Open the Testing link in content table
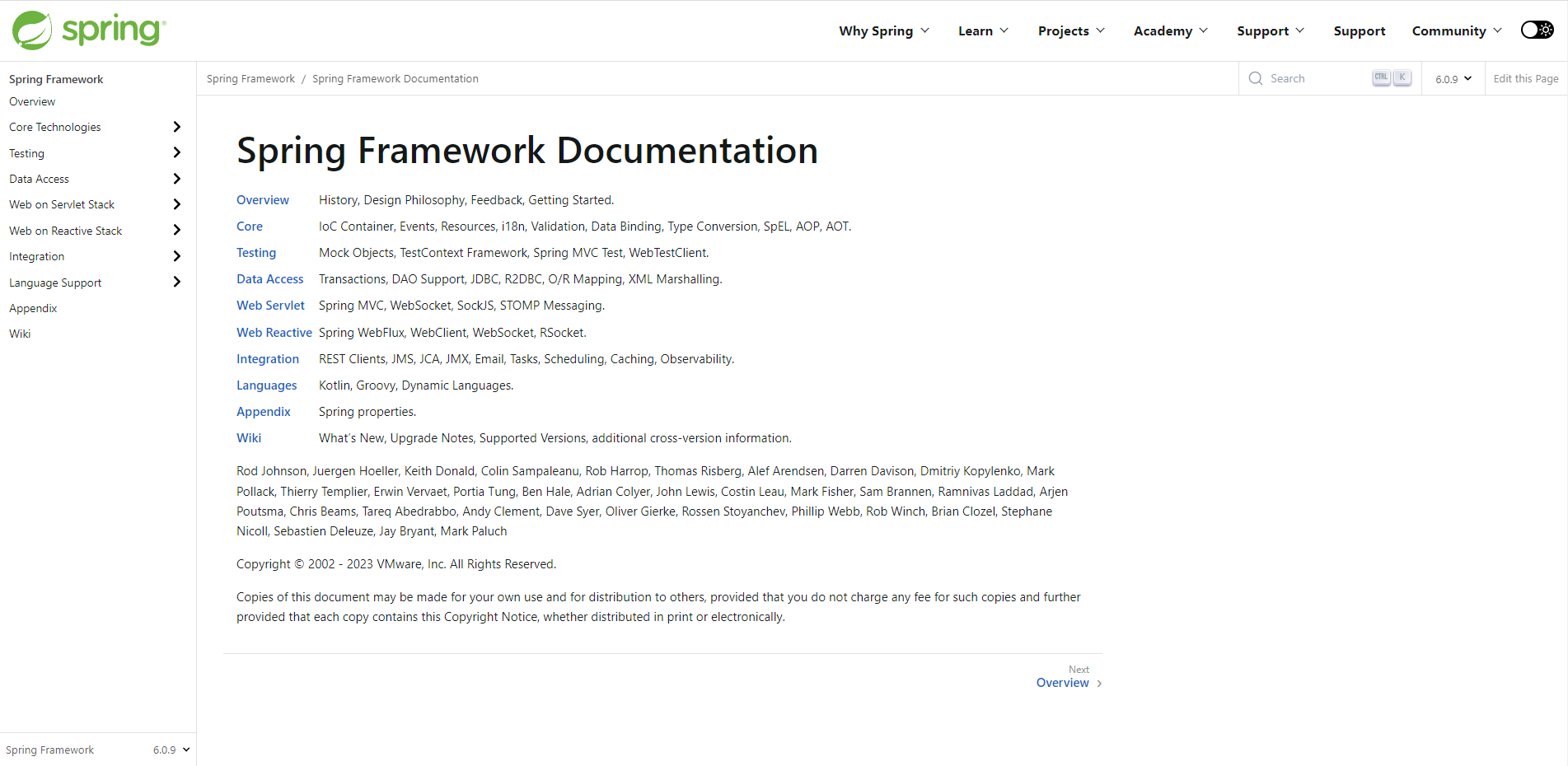1568x766 pixels. [x=256, y=253]
